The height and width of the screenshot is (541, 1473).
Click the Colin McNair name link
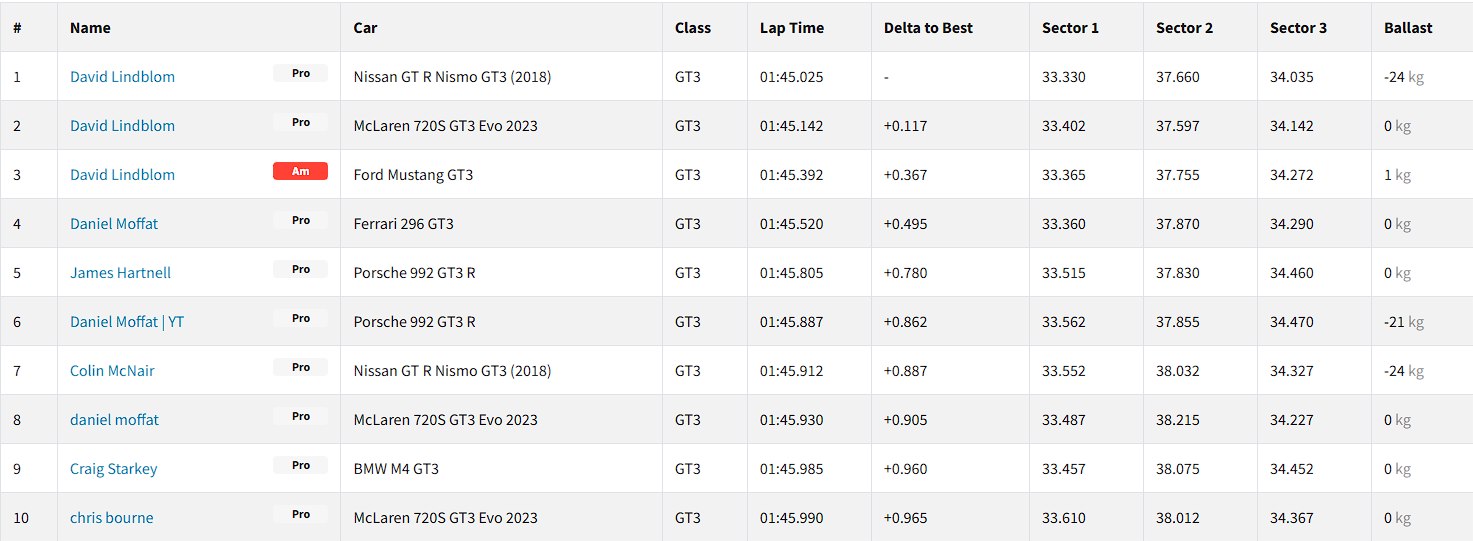(x=112, y=371)
